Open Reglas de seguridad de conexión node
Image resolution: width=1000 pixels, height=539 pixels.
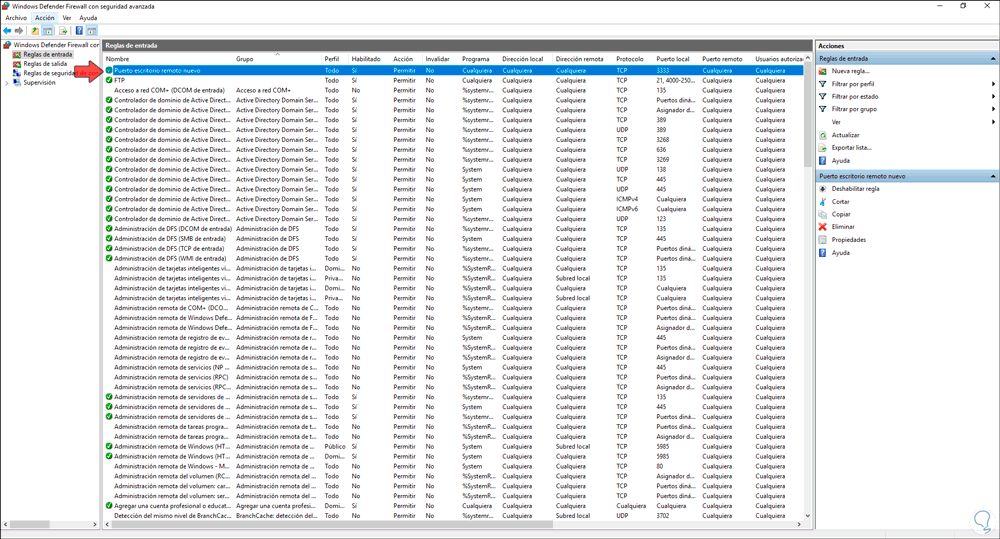61,73
